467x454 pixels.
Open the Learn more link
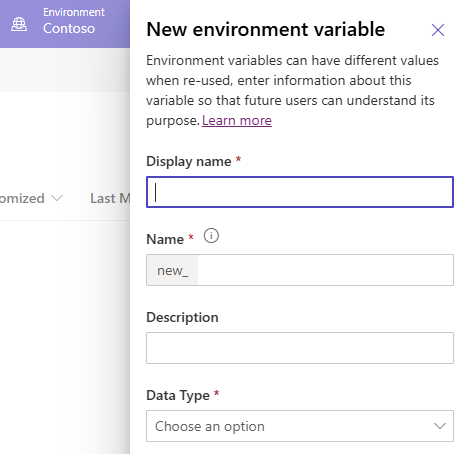237,120
